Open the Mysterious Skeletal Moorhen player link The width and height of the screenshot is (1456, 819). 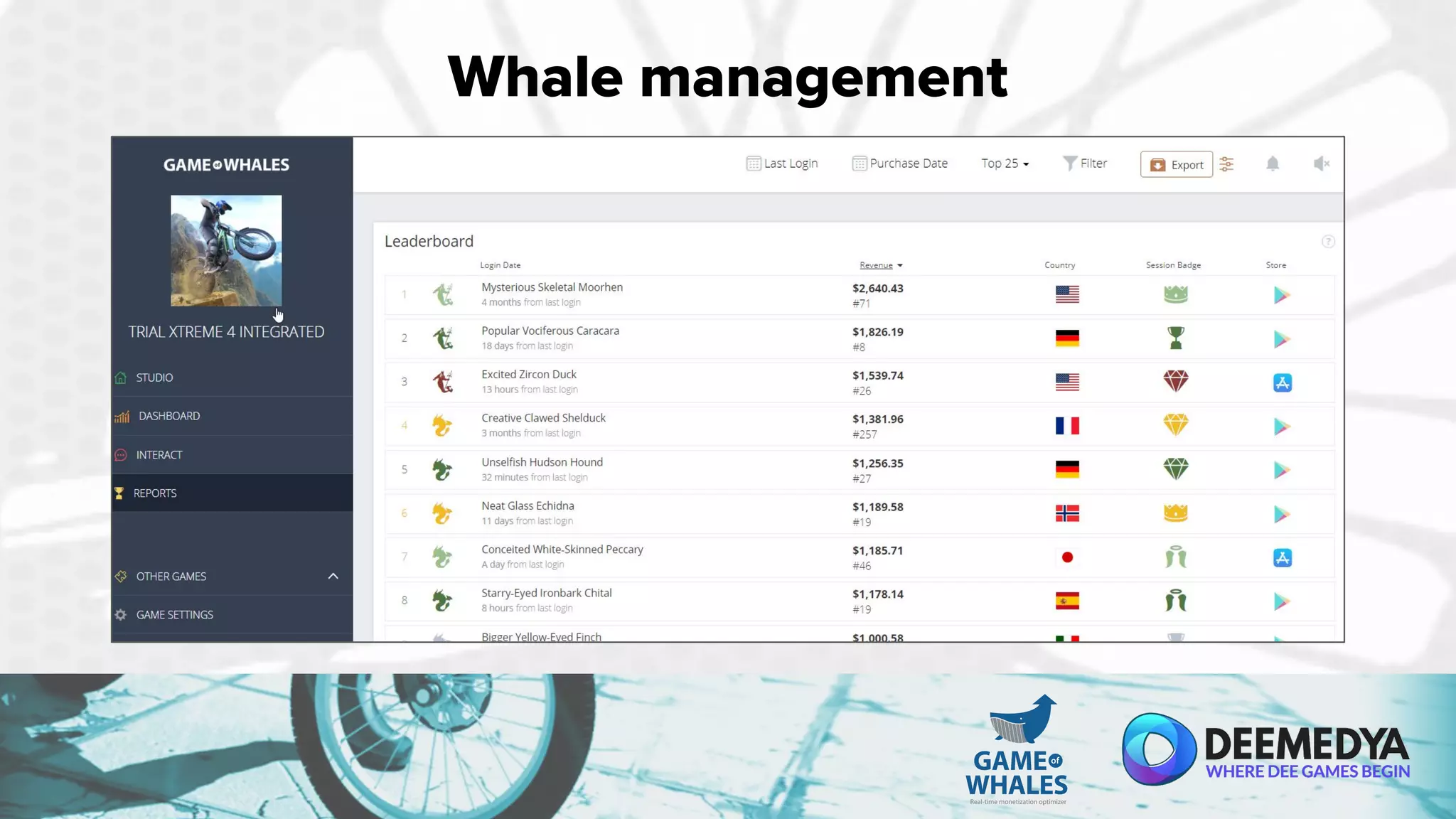coord(552,287)
